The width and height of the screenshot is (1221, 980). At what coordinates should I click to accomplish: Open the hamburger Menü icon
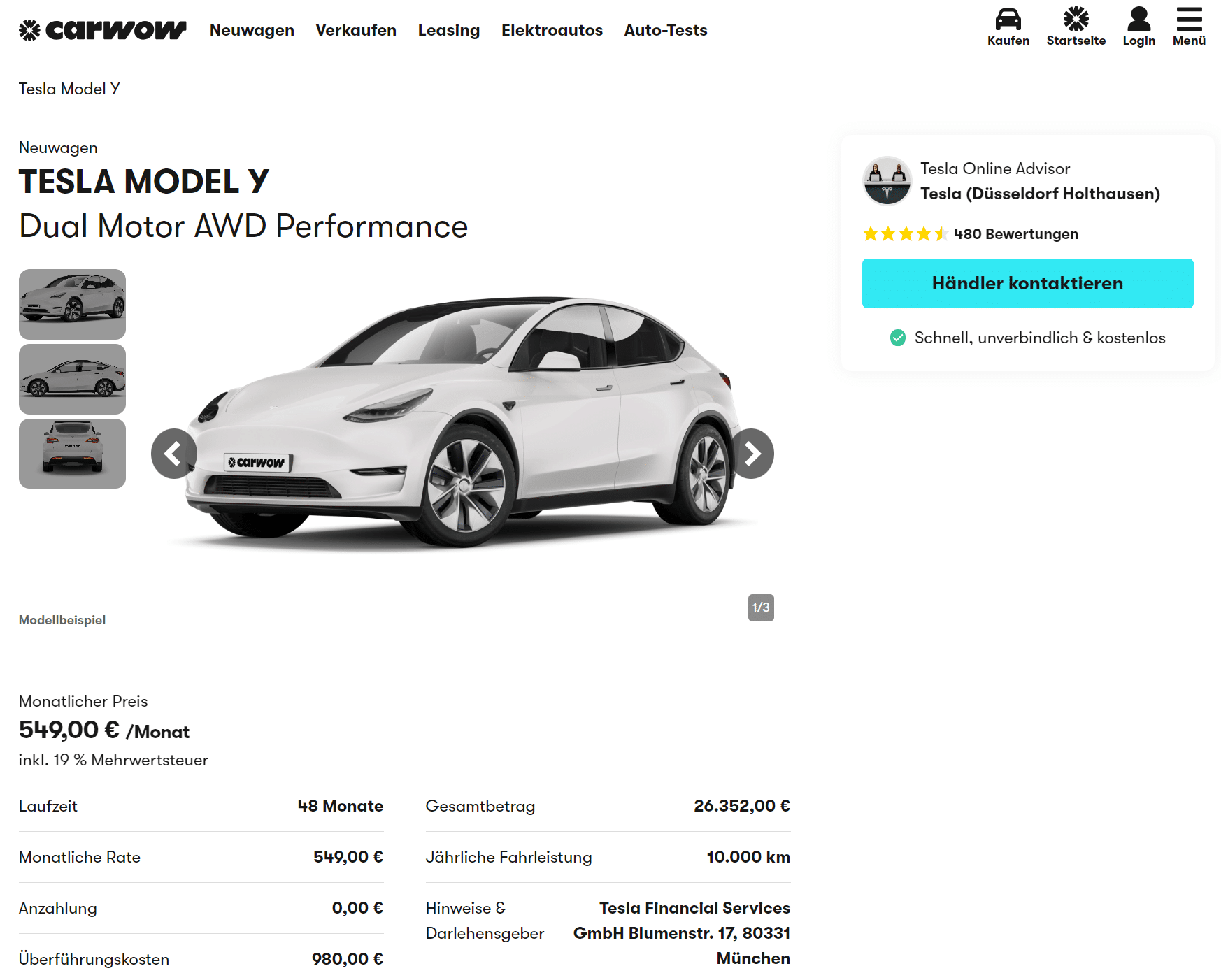pyautogui.click(x=1189, y=27)
